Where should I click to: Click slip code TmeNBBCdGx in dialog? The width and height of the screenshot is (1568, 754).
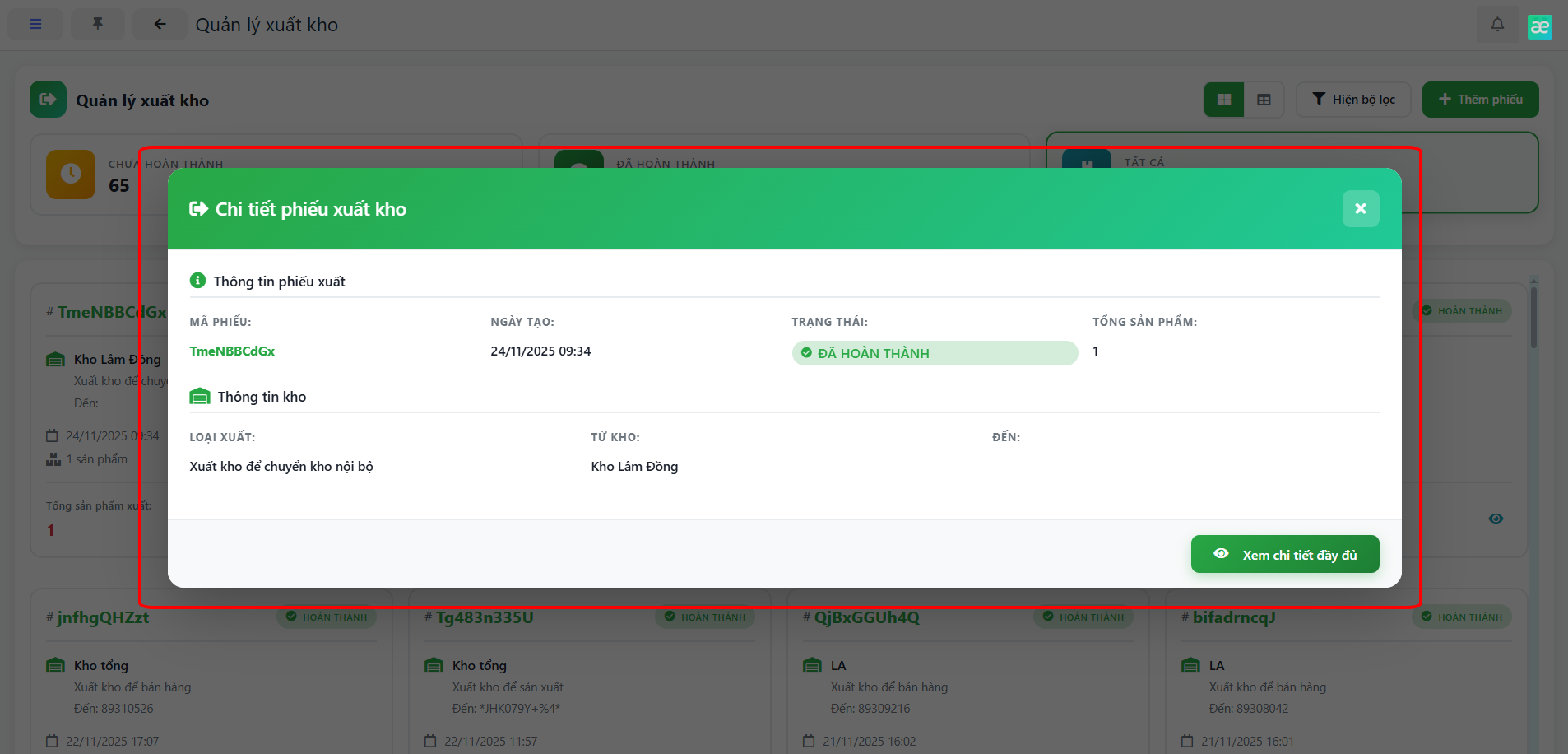(x=232, y=351)
